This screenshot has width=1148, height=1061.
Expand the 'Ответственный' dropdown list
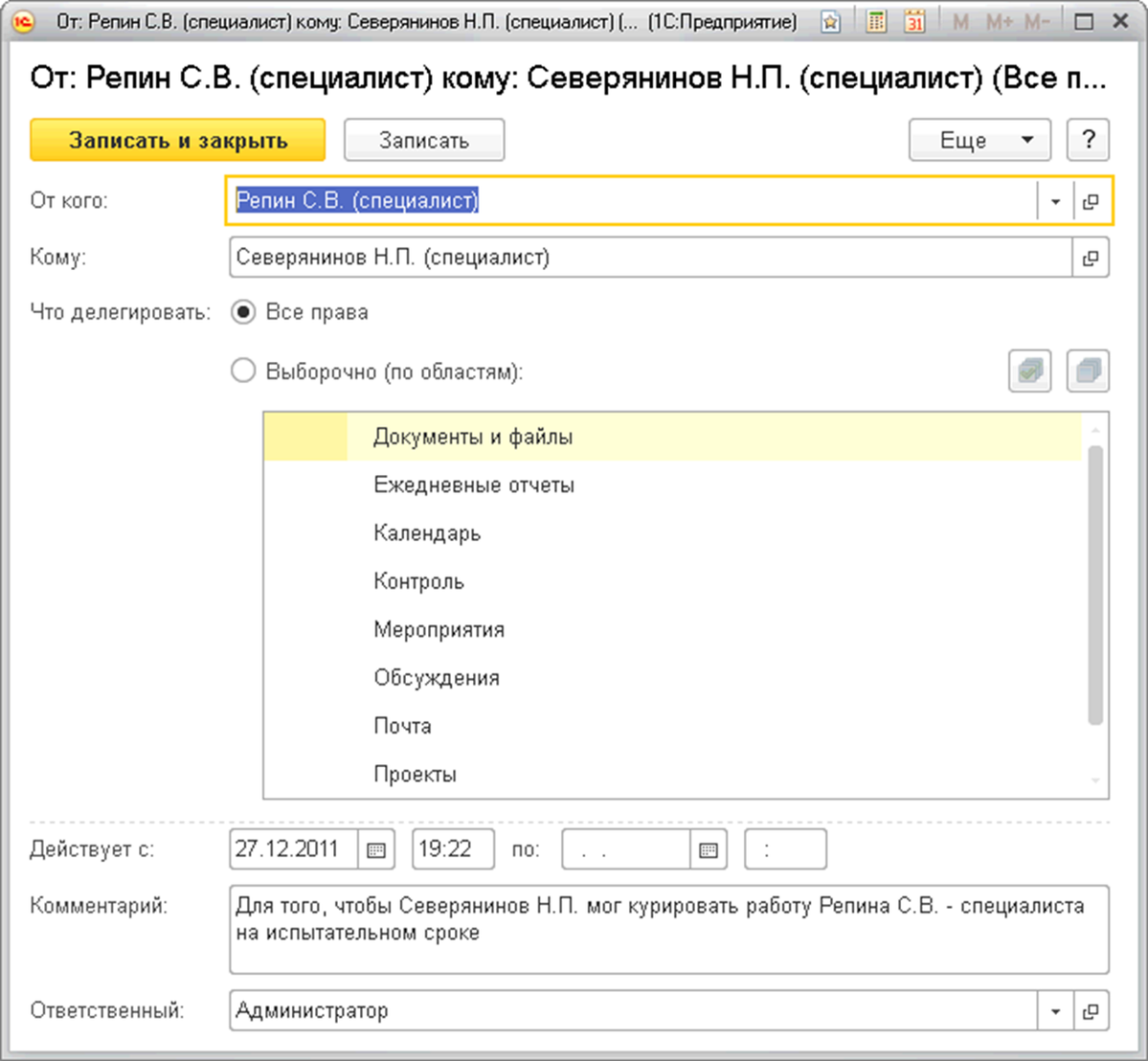point(1055,1011)
